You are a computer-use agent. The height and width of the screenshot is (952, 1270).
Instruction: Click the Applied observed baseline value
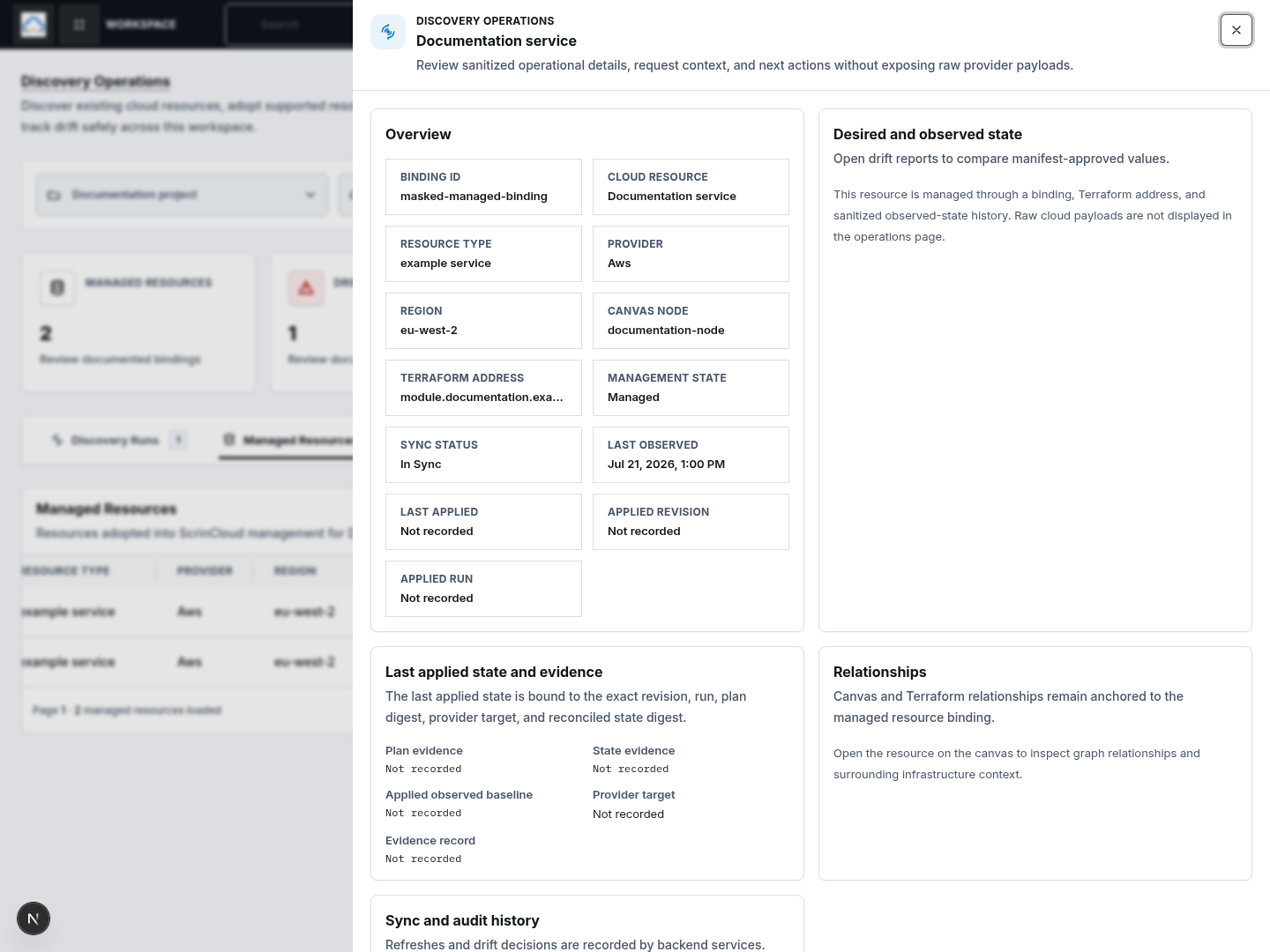point(423,814)
